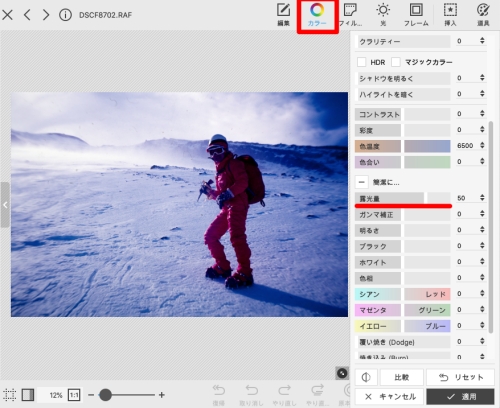The height and width of the screenshot is (408, 500).
Task: Adjust the 彩度 saturation slider
Action: point(403,130)
